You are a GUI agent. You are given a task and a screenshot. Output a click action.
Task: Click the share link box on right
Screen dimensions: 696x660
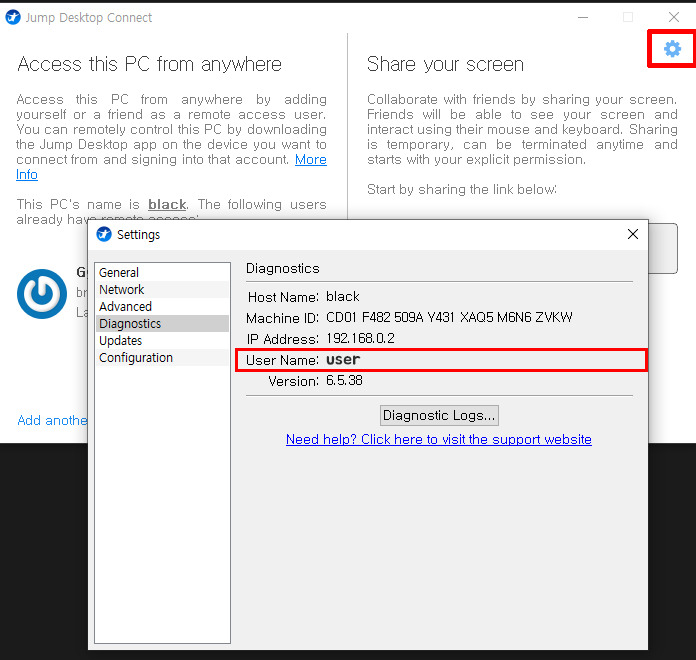point(662,249)
